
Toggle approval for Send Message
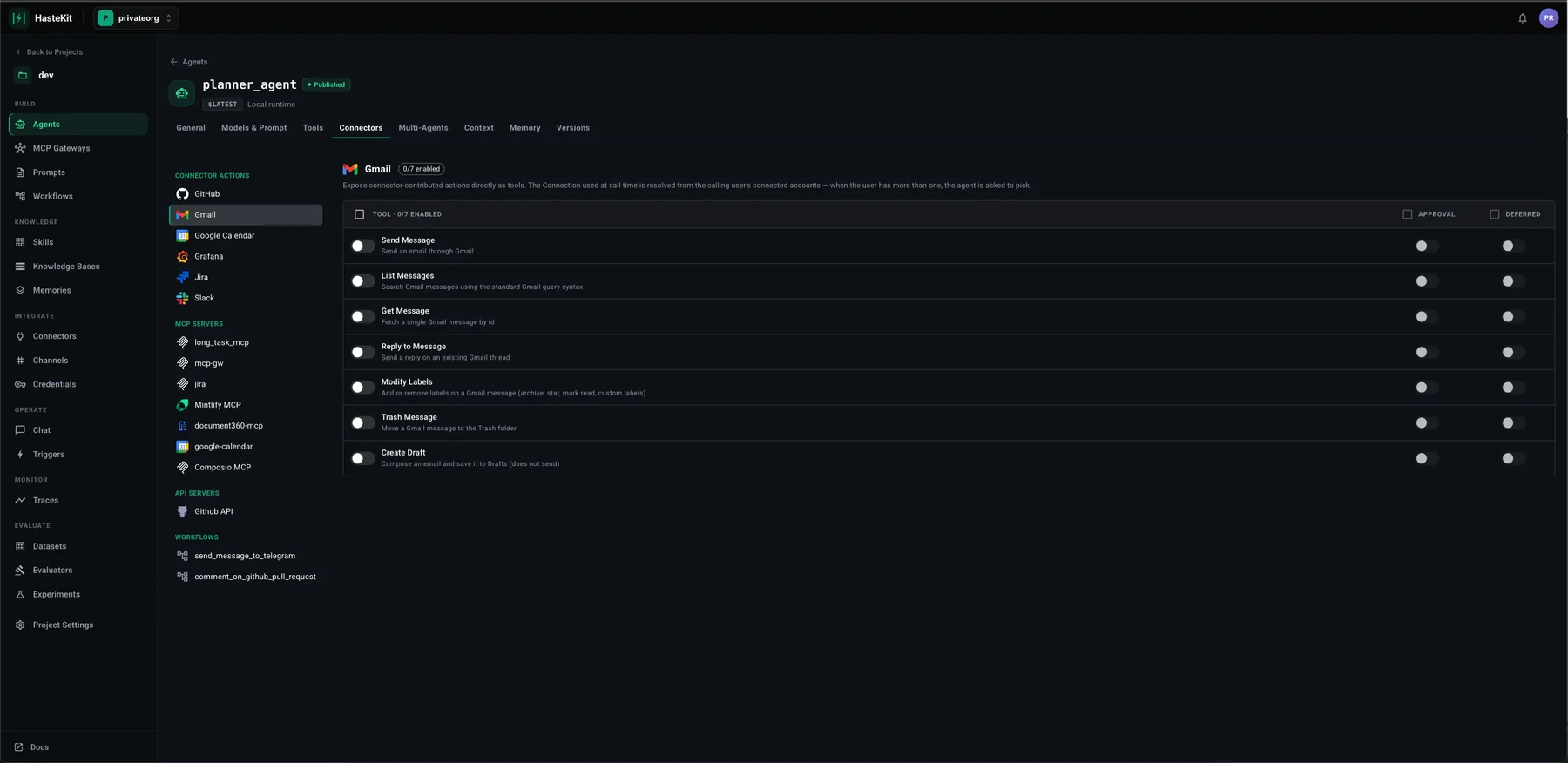click(x=1427, y=246)
